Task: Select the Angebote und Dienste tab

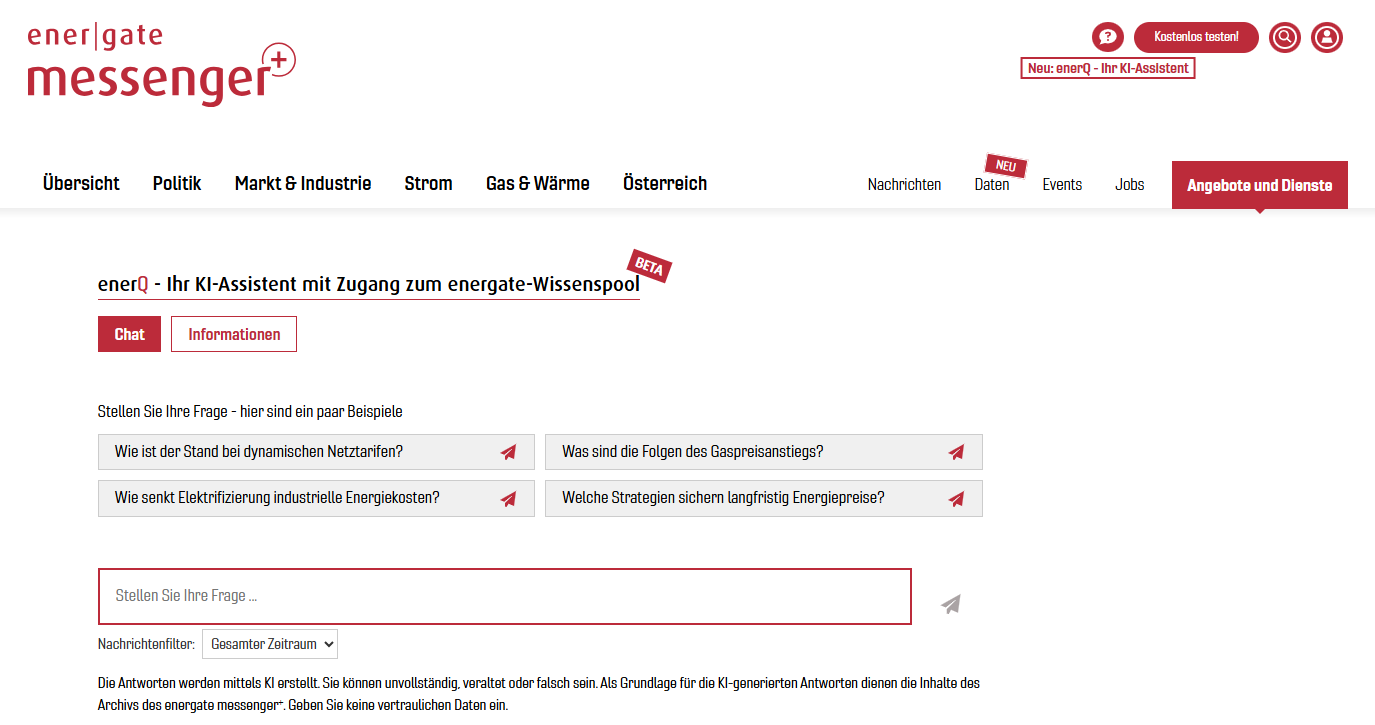Action: coord(1259,185)
